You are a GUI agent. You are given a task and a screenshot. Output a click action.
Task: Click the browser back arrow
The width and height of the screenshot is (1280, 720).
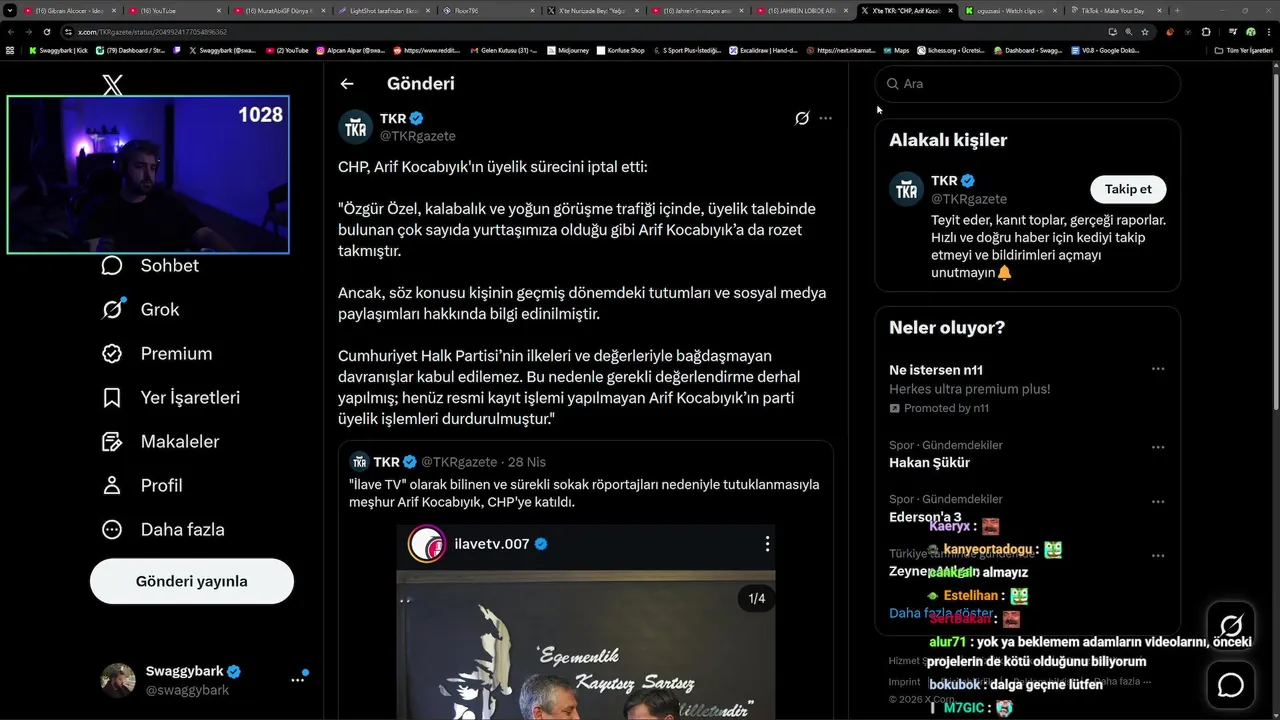(11, 32)
